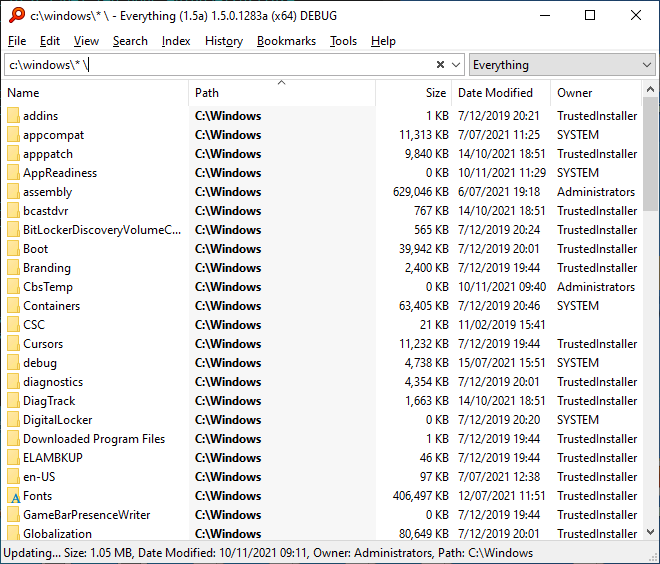This screenshot has width=660, height=564.
Task: Click TrustedInstaller owner in Fonts row
Action: (x=597, y=496)
